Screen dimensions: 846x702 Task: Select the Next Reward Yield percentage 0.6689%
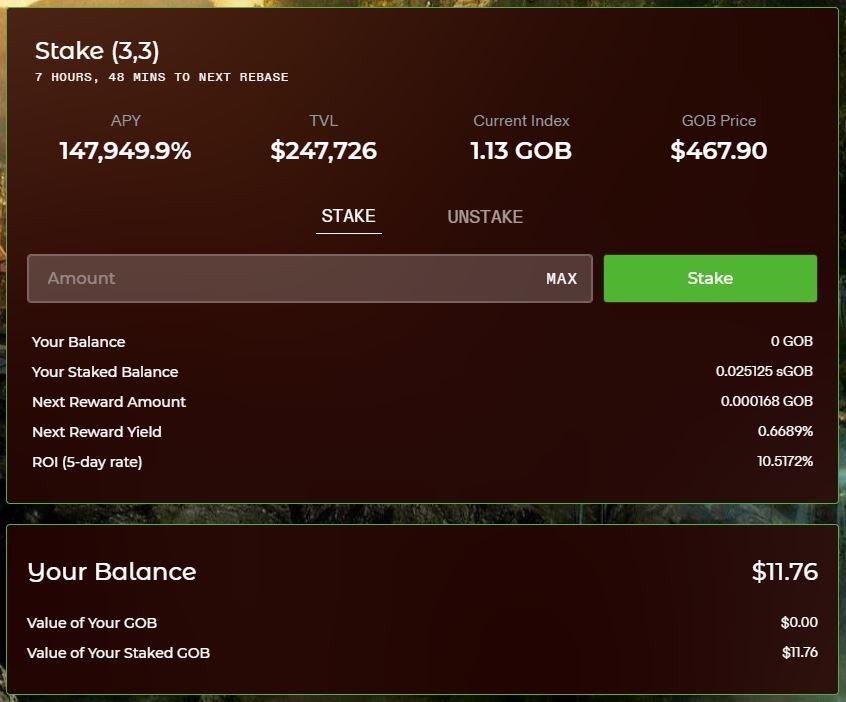coord(785,431)
